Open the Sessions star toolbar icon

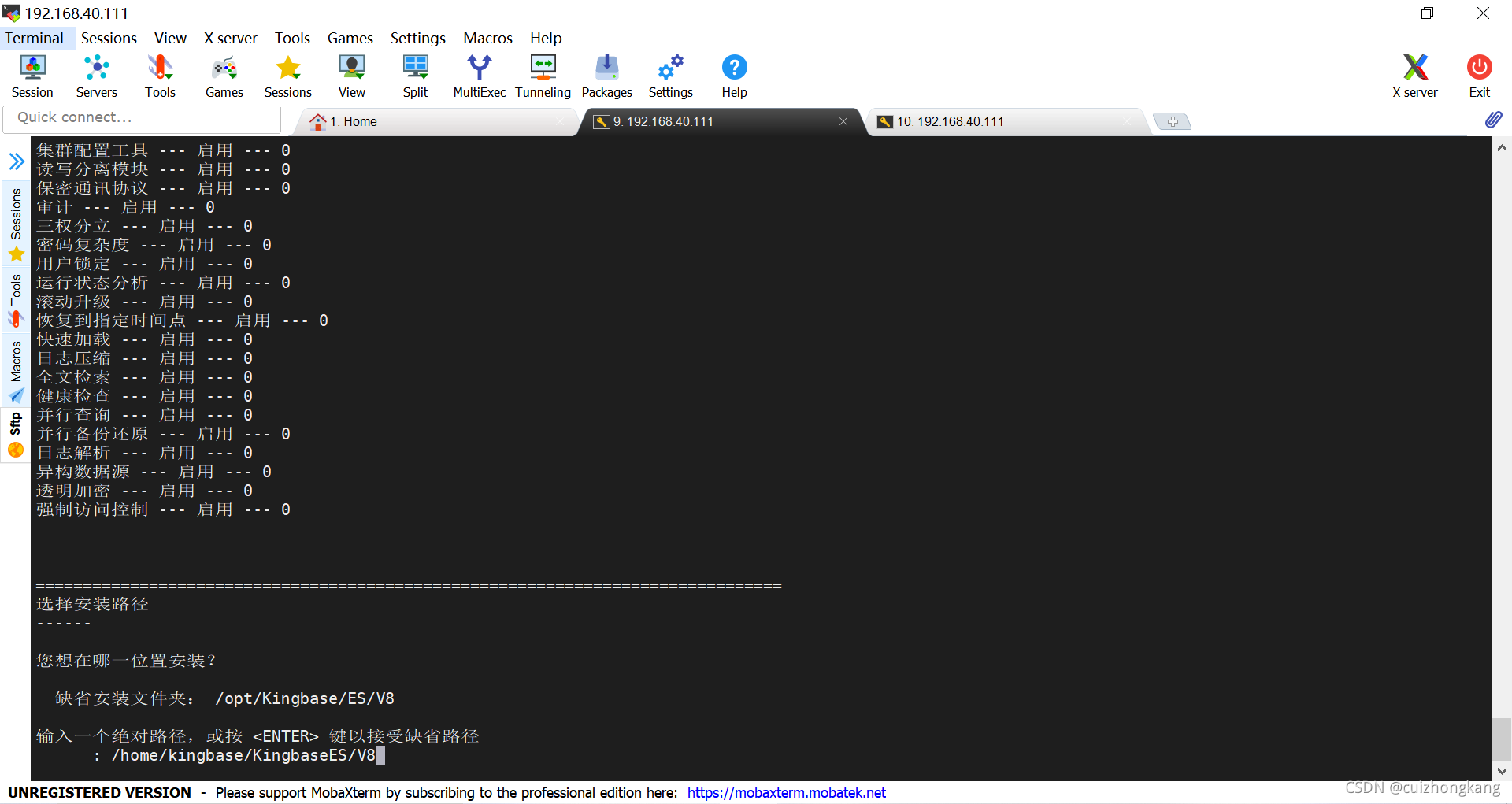287,76
